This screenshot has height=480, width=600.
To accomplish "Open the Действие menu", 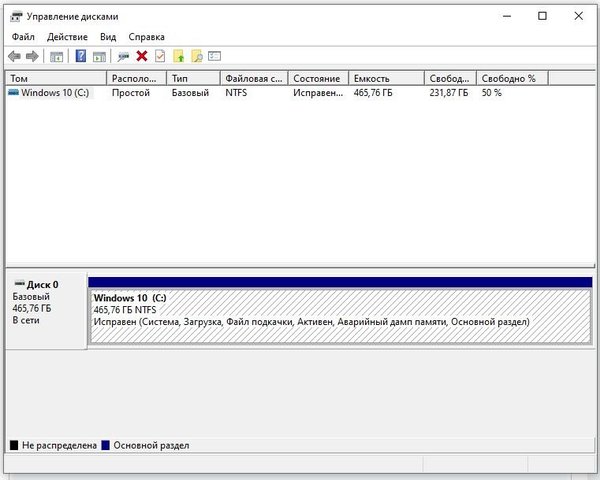I will tap(67, 37).
